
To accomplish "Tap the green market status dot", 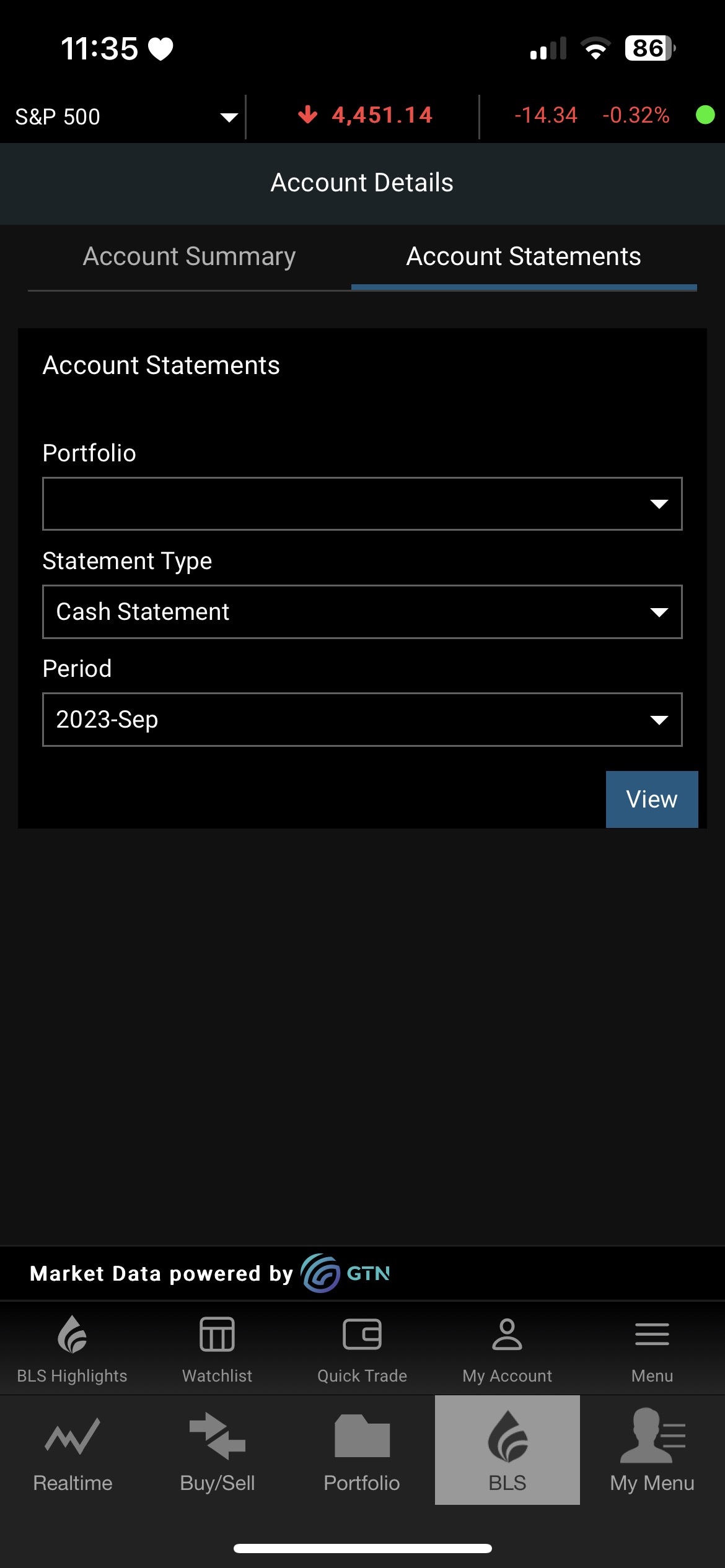I will coord(705,115).
